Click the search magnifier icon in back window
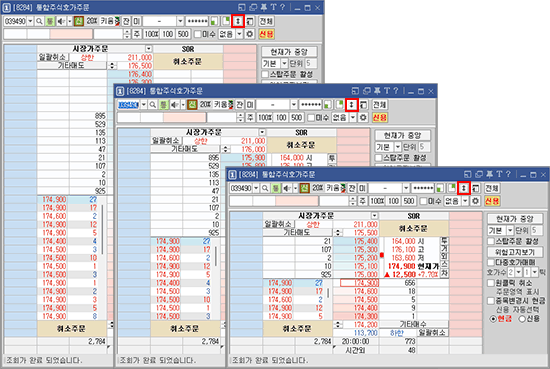 (x=39, y=21)
